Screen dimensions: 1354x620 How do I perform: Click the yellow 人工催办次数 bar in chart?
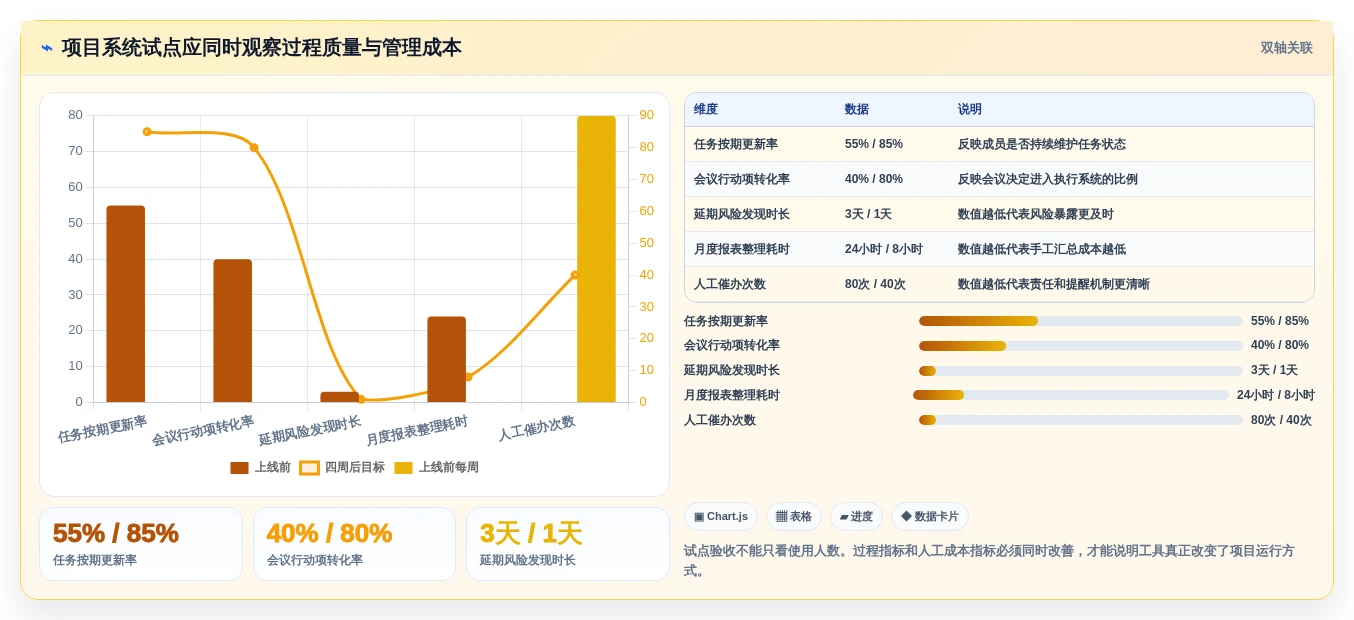point(596,259)
